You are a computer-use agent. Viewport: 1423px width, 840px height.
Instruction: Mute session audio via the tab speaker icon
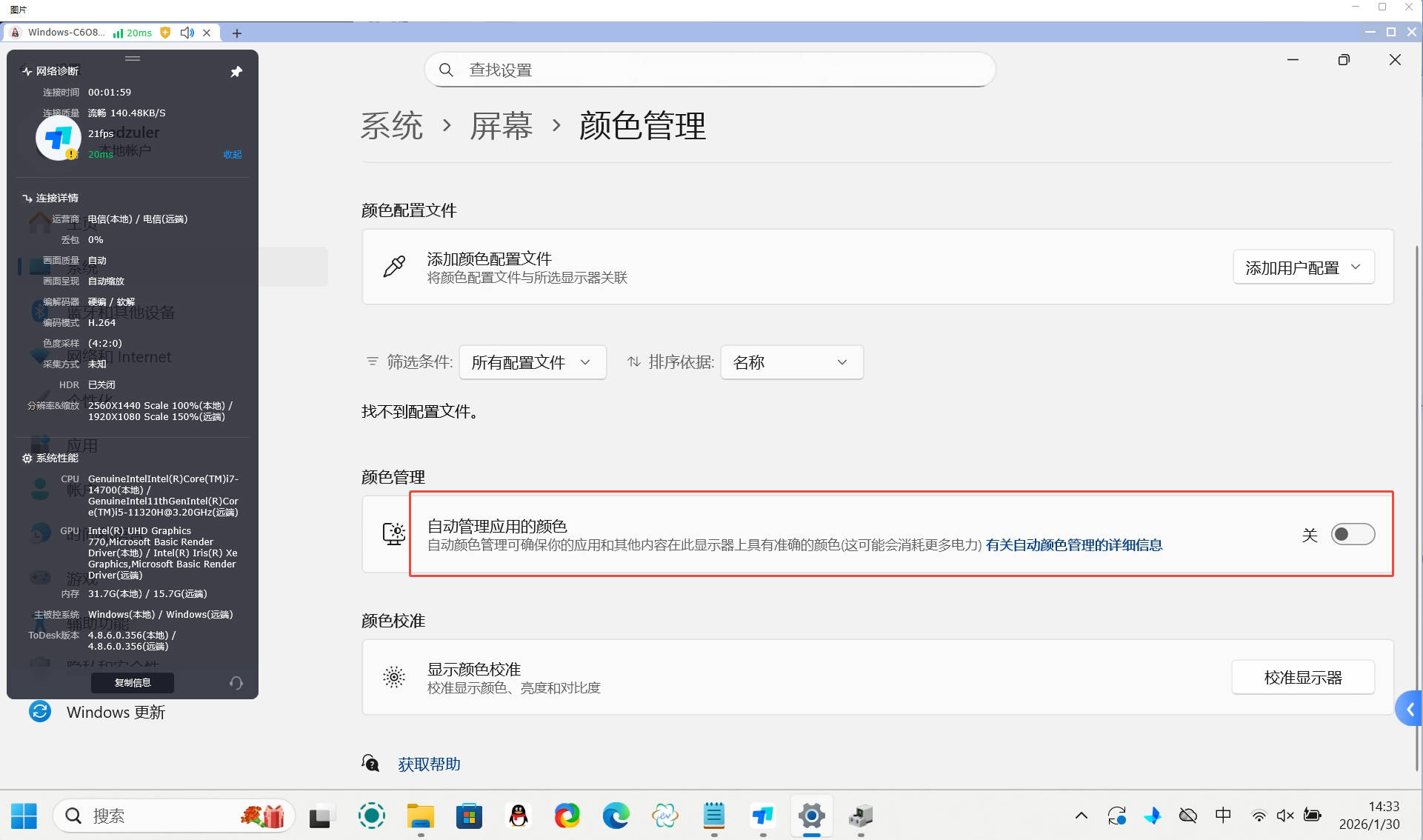[x=187, y=33]
